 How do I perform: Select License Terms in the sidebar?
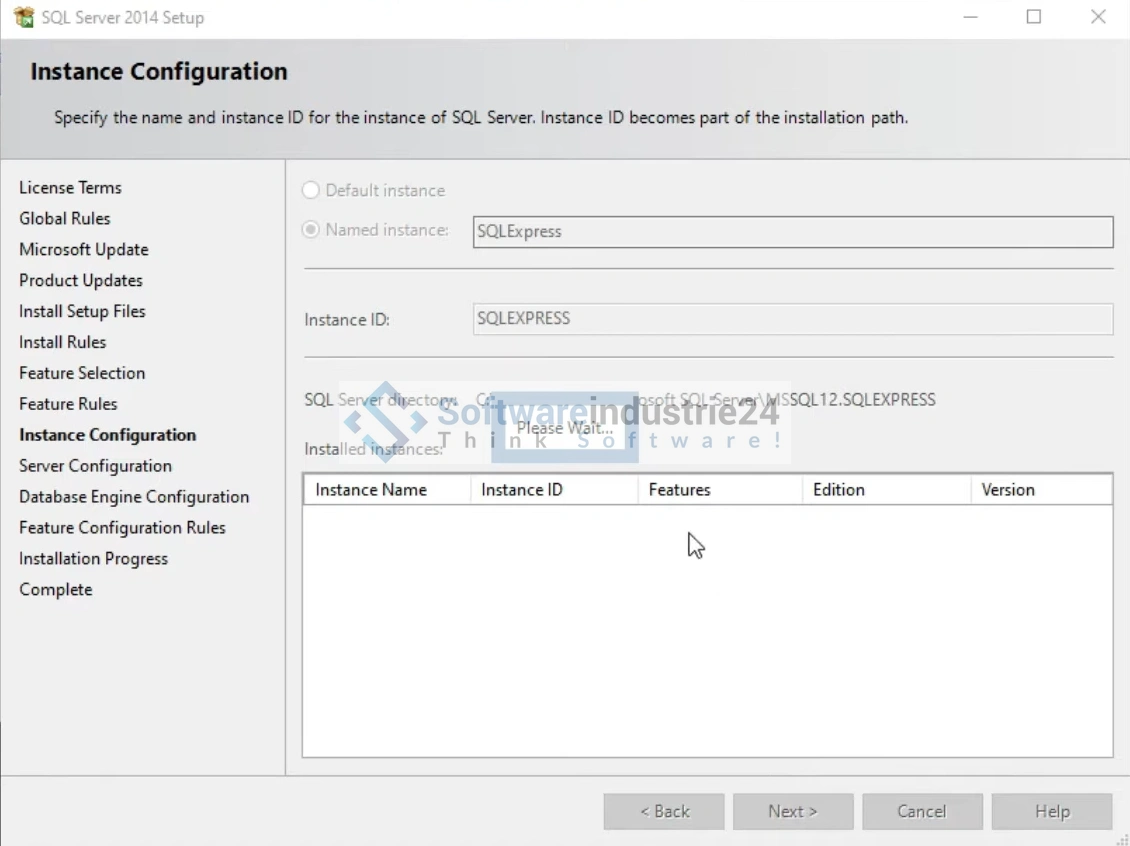pos(70,188)
